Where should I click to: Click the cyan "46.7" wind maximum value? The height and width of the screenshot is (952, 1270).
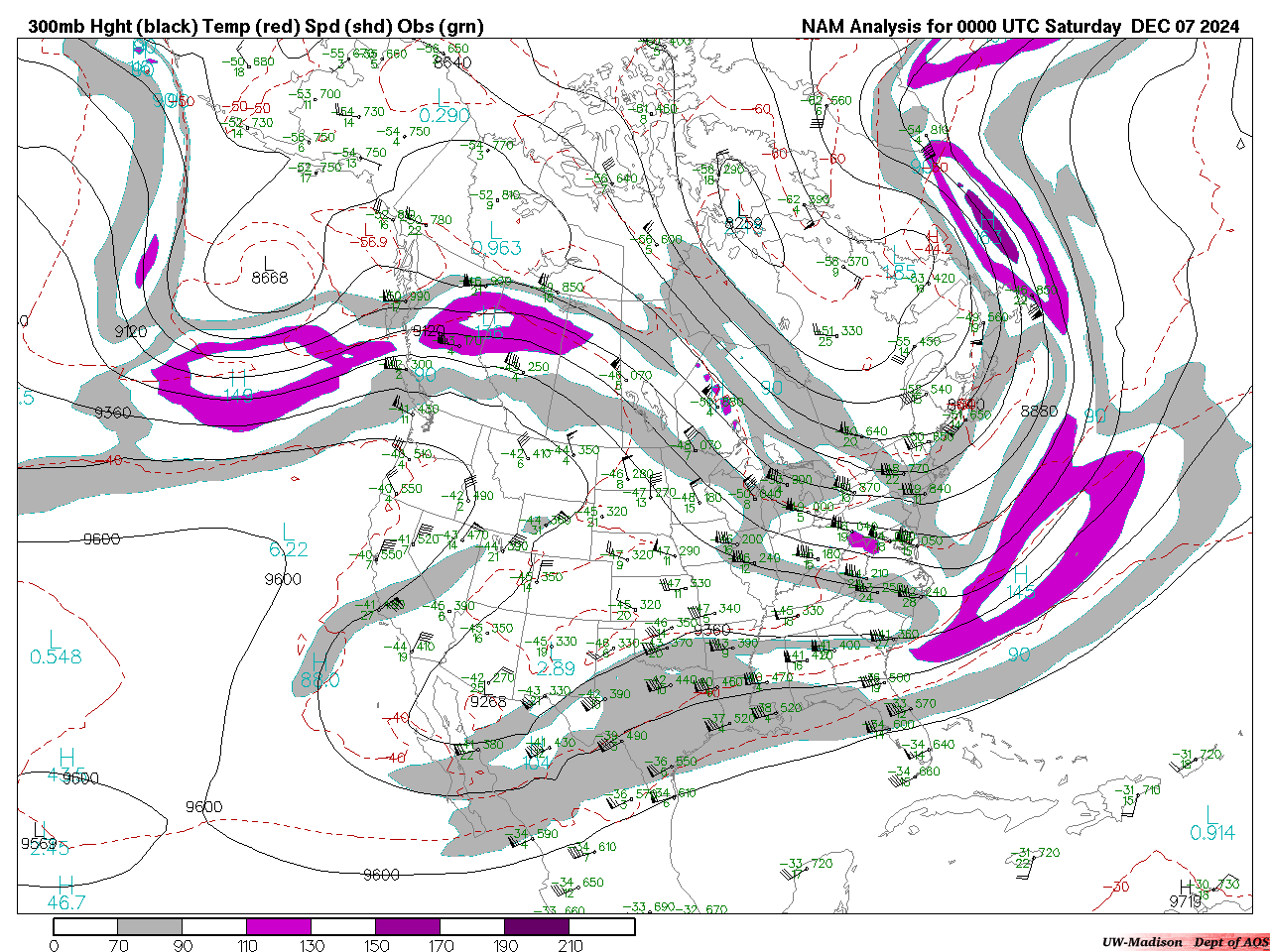tap(66, 902)
